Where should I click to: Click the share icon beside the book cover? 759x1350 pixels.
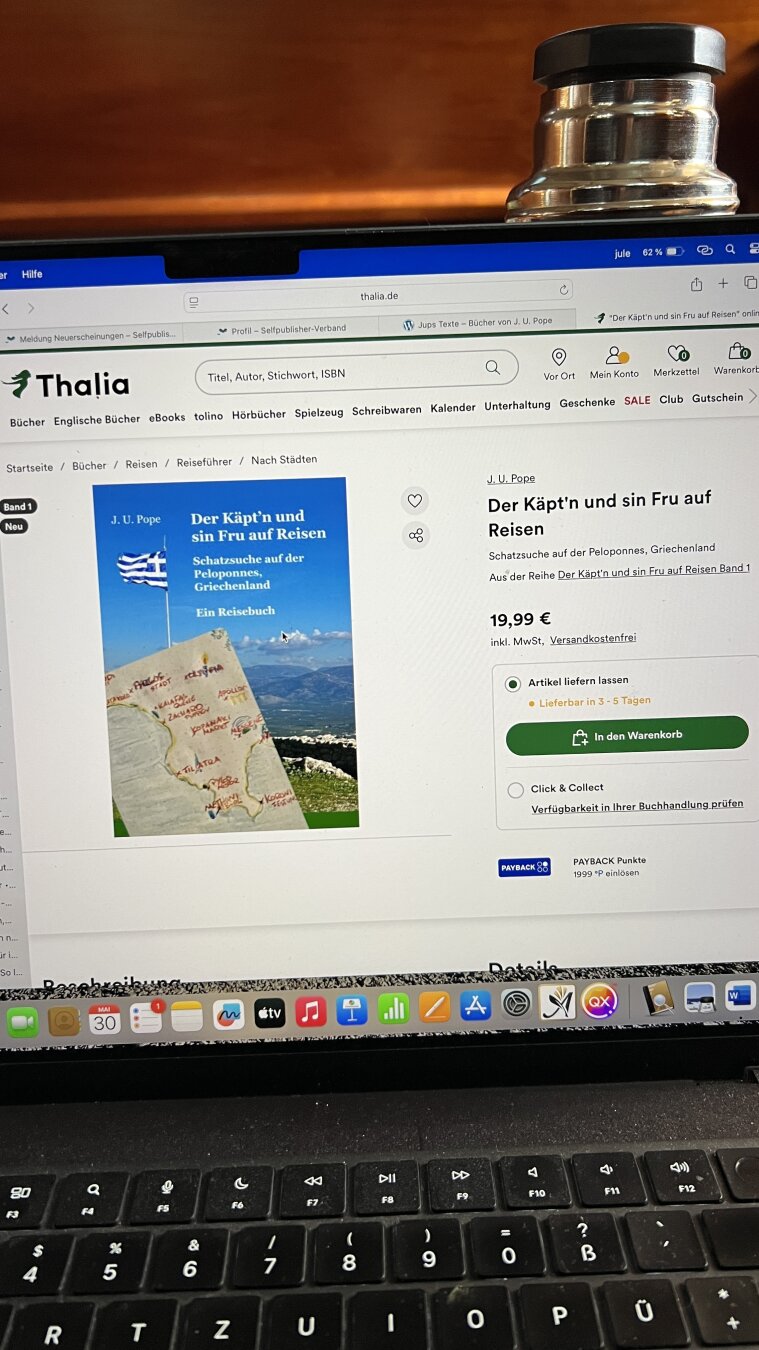[416, 536]
